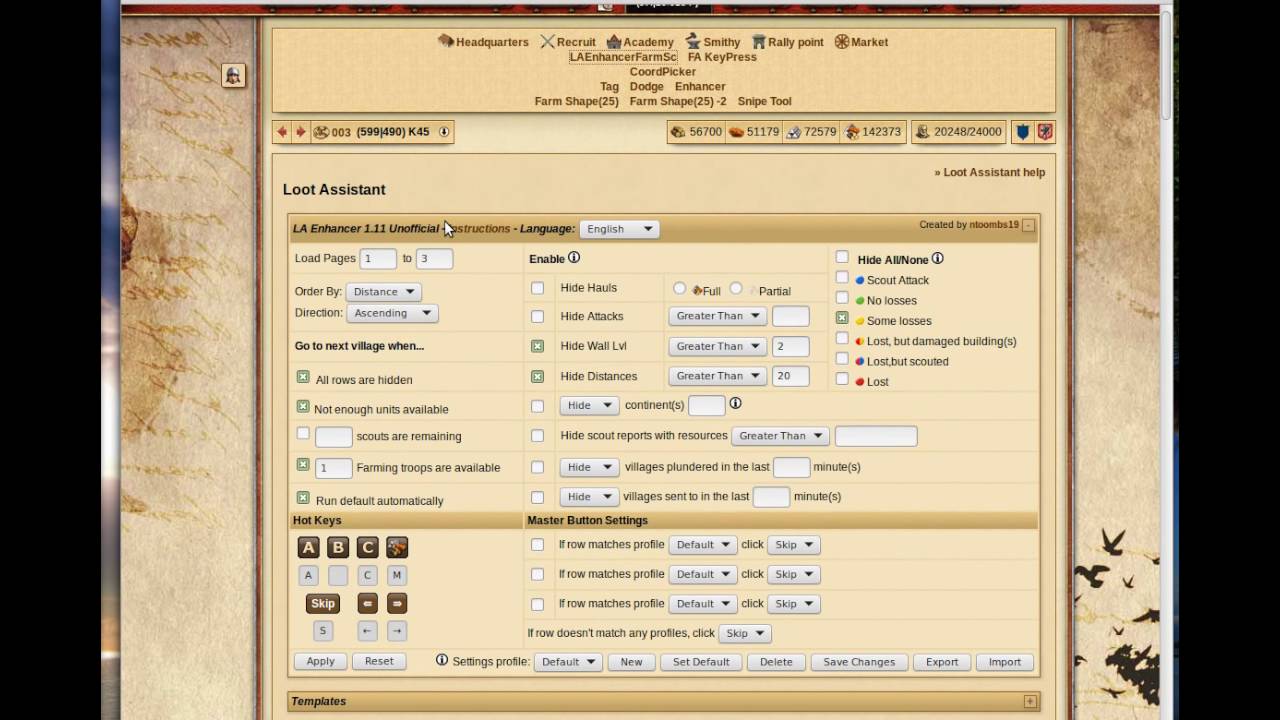Go to previous village with left red arrow

pyautogui.click(x=282, y=132)
